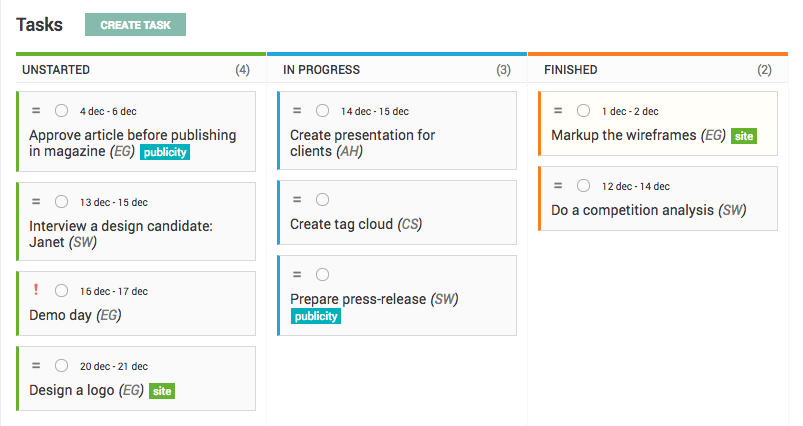Click priority icon on Prepare press-release task
This screenshot has width=803, height=426.
(x=297, y=274)
